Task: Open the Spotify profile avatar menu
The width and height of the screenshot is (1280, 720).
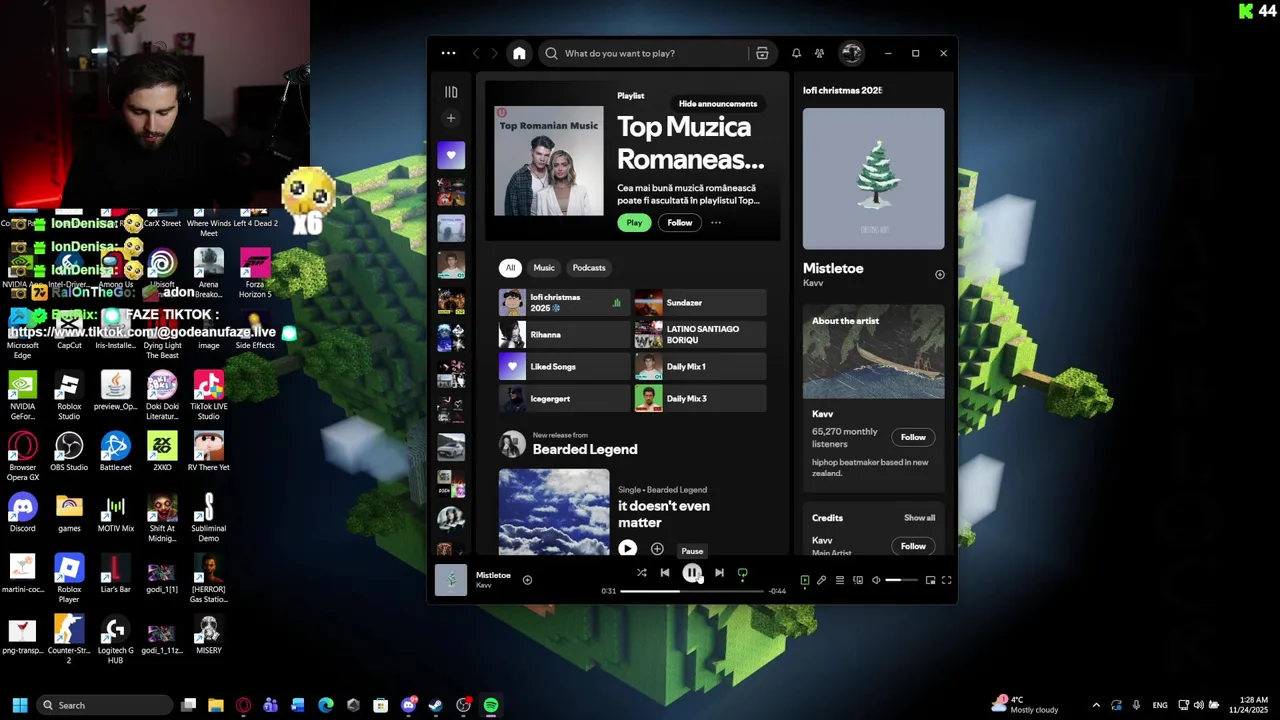Action: pos(851,53)
